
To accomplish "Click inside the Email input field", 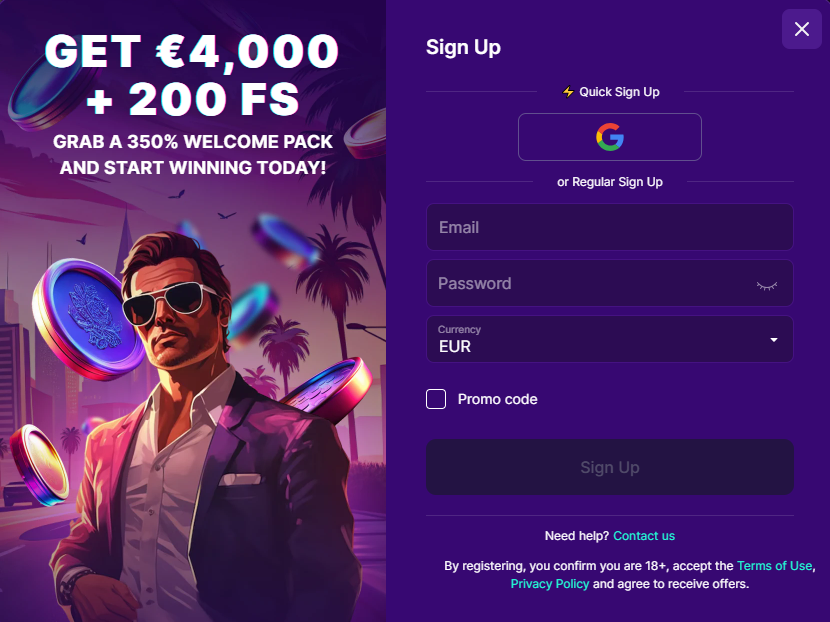I will (x=609, y=227).
